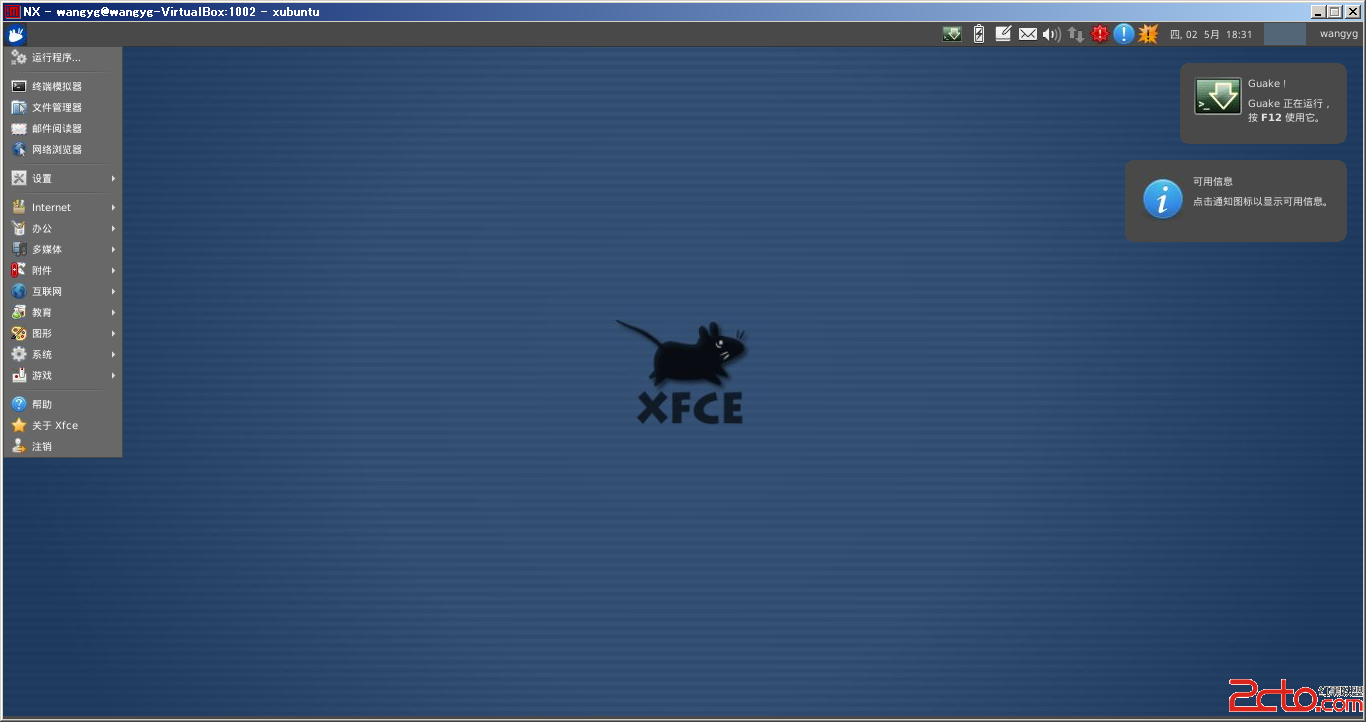Expand the 游戏 games submenu

pyautogui.click(x=62, y=376)
